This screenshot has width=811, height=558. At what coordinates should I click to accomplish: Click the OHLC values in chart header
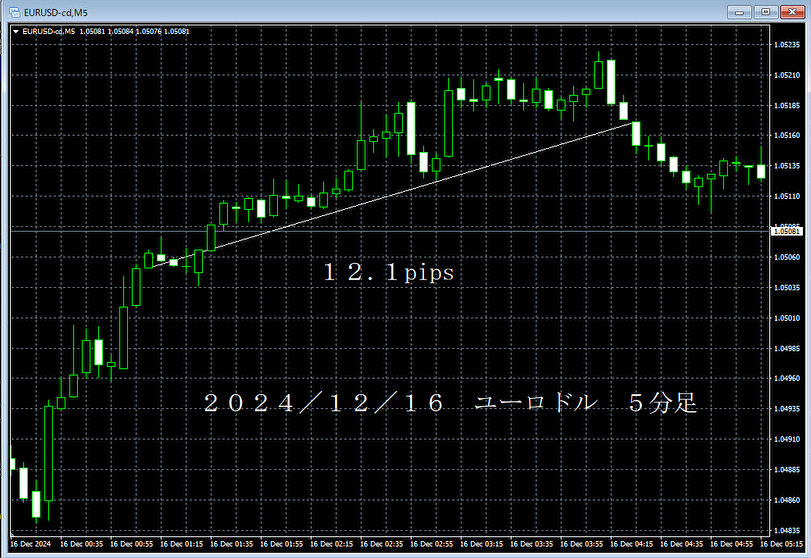135,32
